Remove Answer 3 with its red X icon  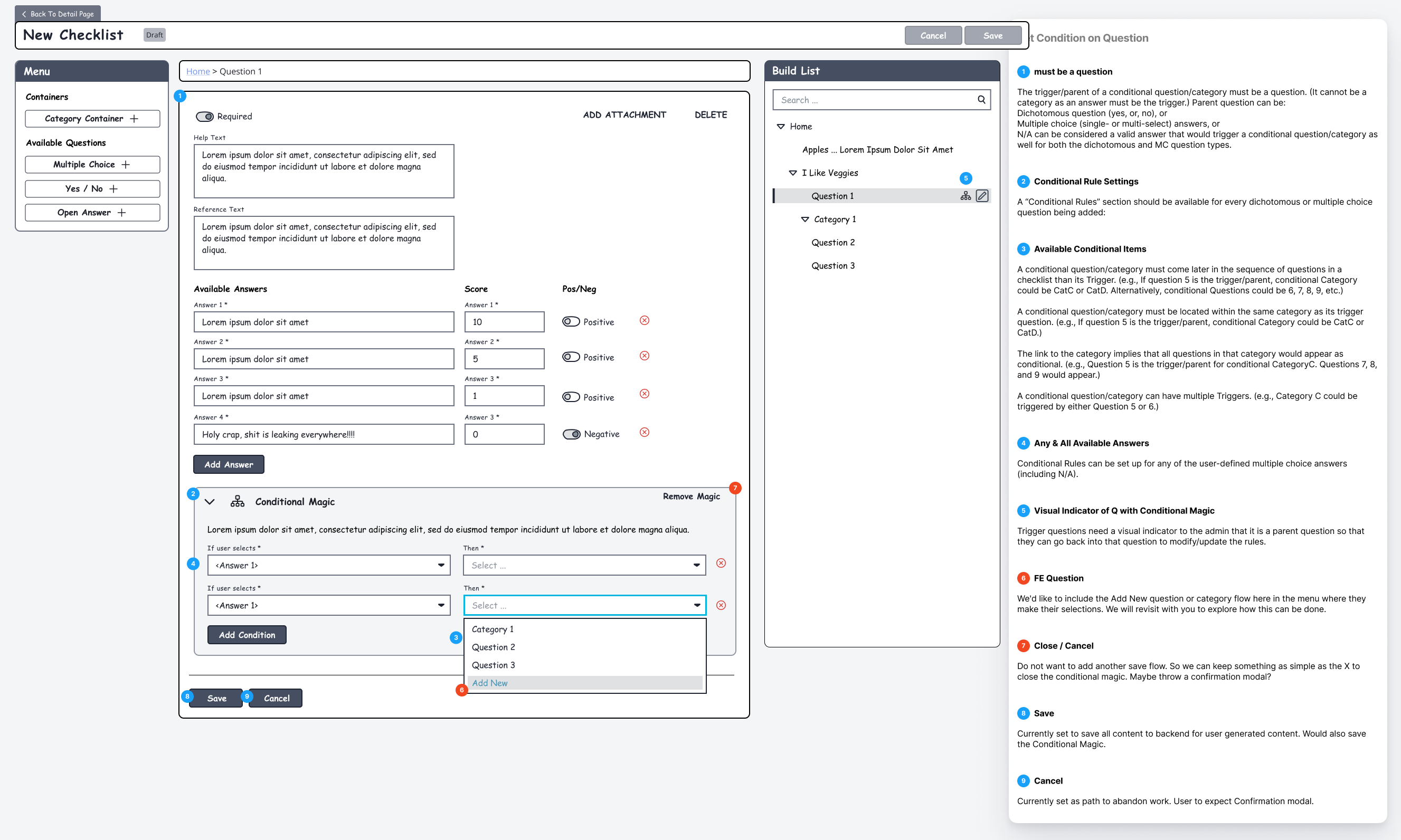pos(645,394)
